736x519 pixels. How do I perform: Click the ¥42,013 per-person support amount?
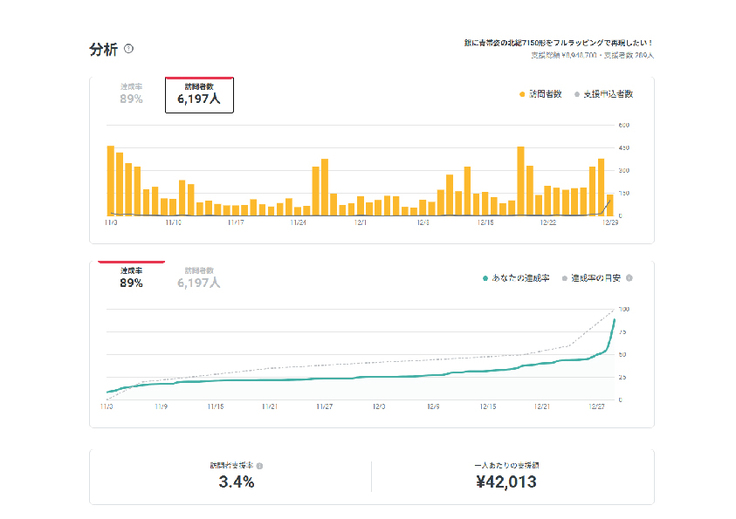[x=505, y=482]
